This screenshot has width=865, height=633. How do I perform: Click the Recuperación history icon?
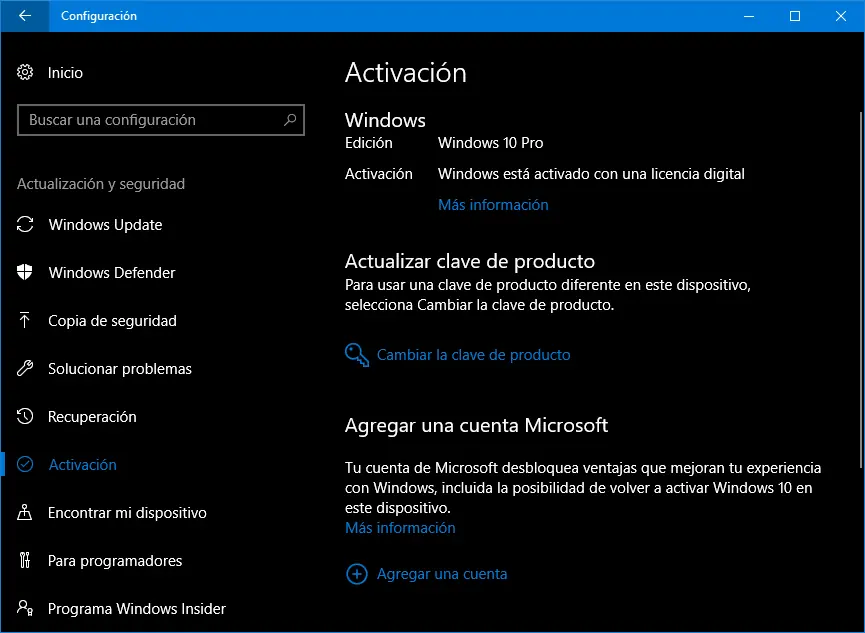click(25, 416)
